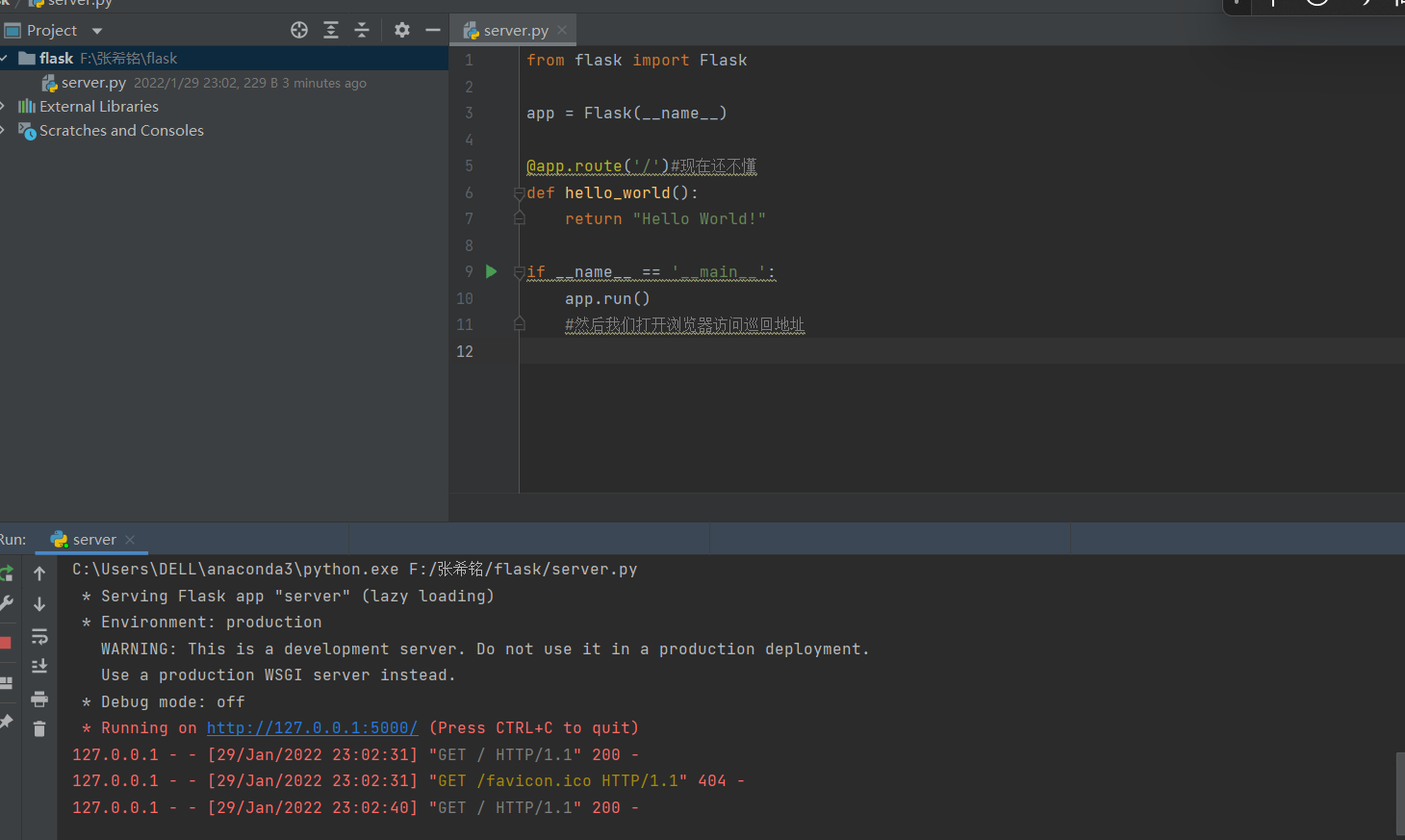Select External Libraries tree item
Screen dimensions: 1405x840
pyautogui.click(x=99, y=106)
